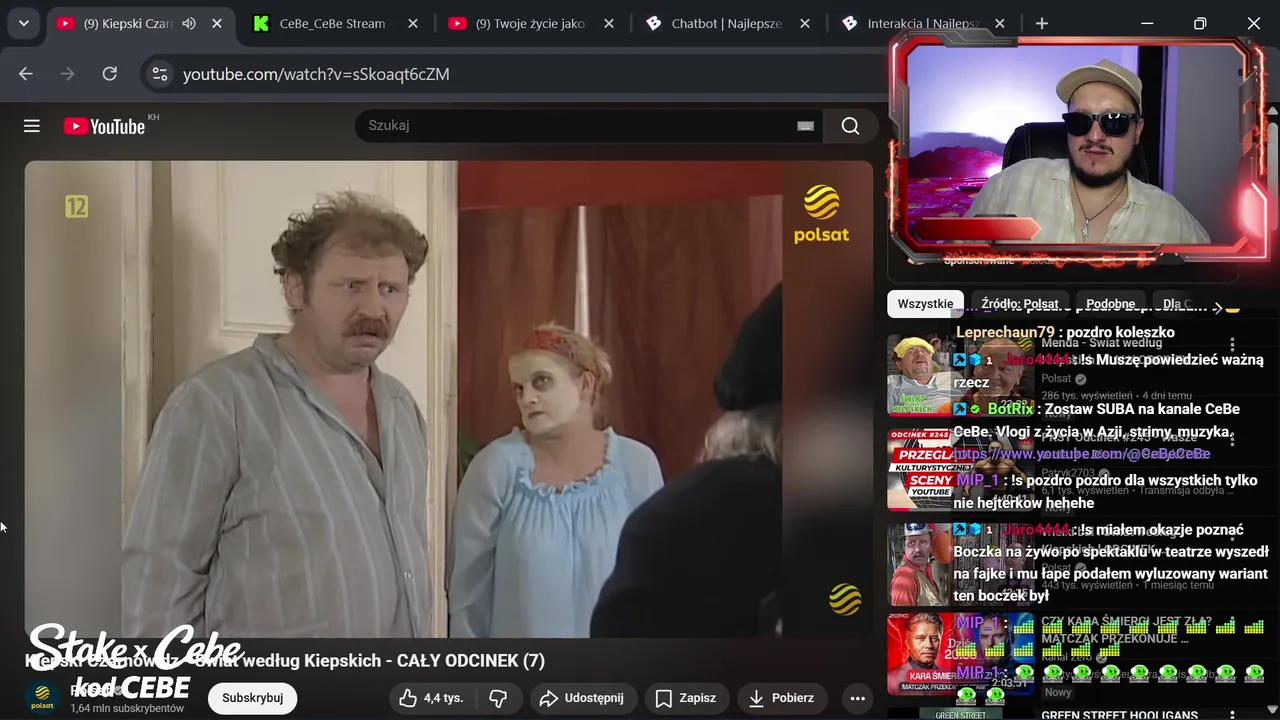Open the Polsat channel avatar
The image size is (1280, 720).
42,698
